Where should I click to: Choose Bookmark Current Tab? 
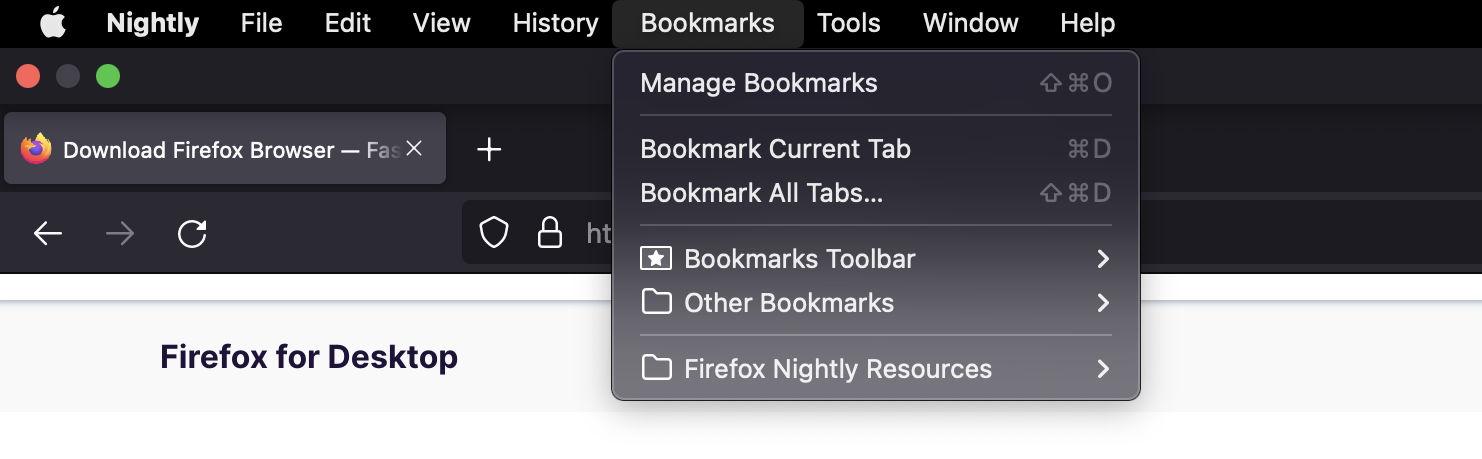coord(775,149)
